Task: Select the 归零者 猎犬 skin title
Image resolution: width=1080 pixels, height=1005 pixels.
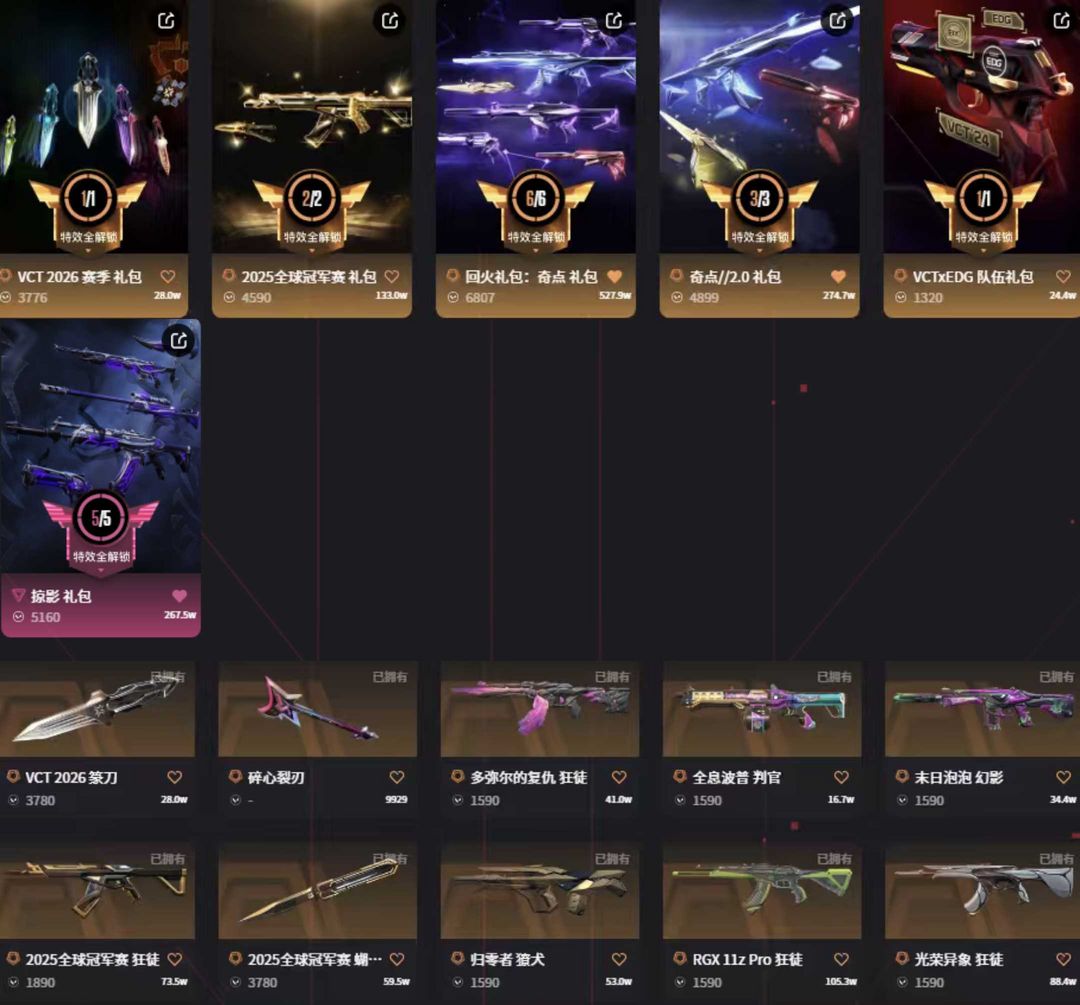Action: pos(507,960)
